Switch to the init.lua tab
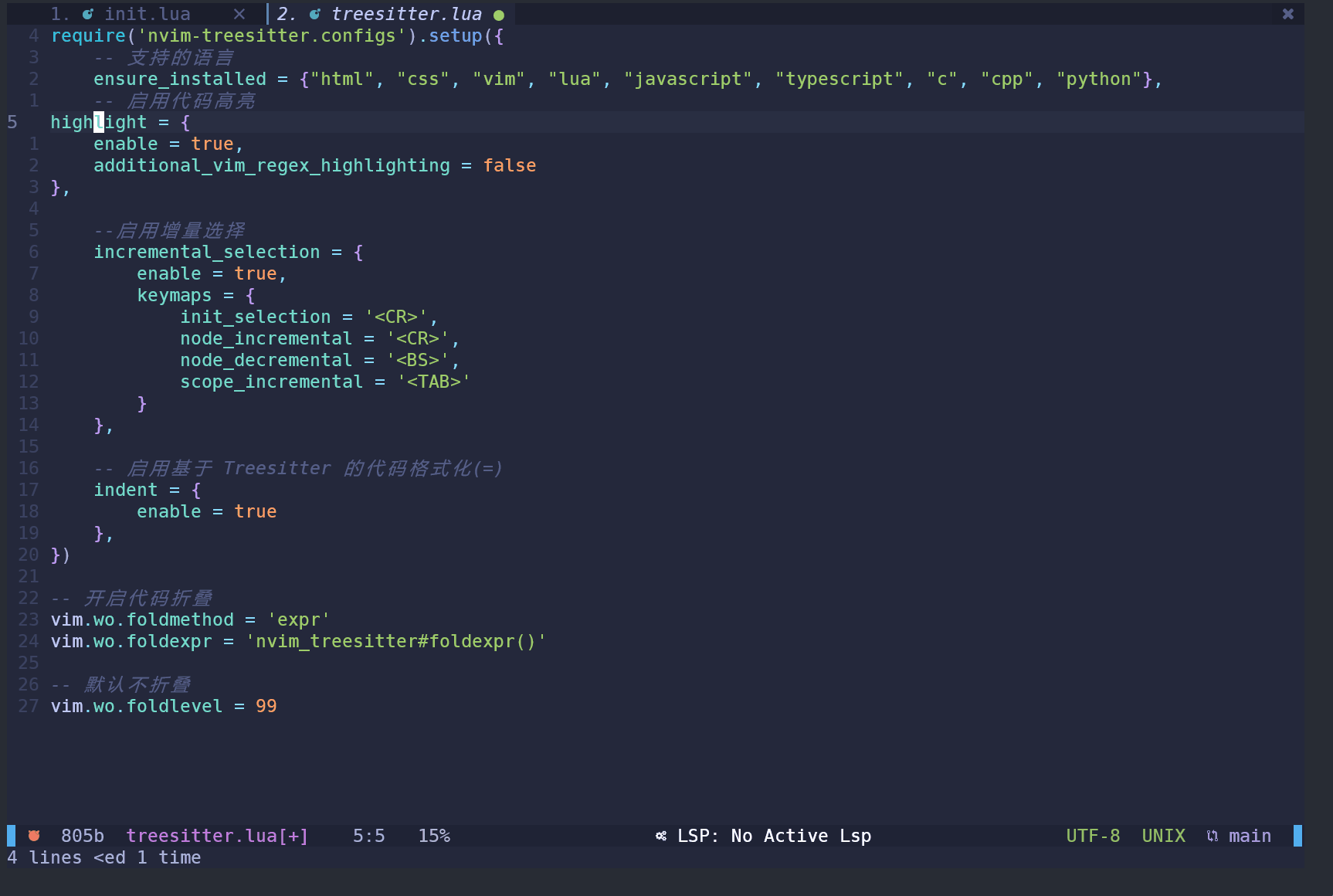Screen dimensions: 1333x896 147,14
